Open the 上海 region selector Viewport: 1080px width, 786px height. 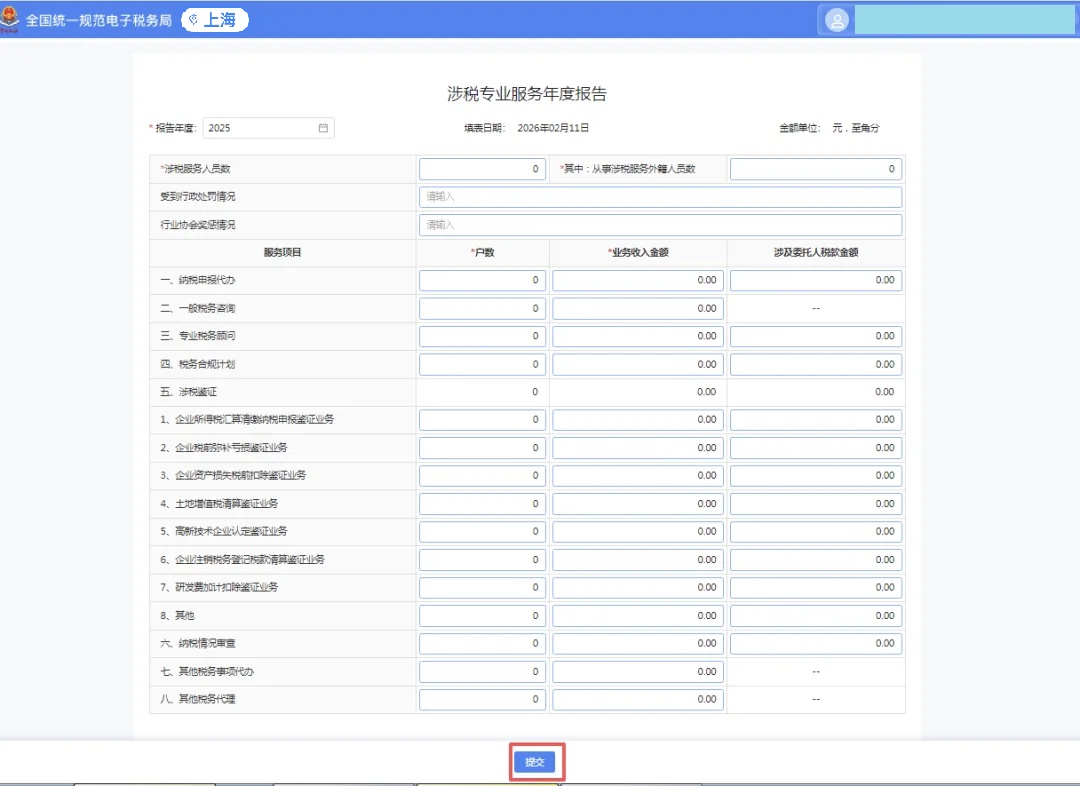[216, 20]
